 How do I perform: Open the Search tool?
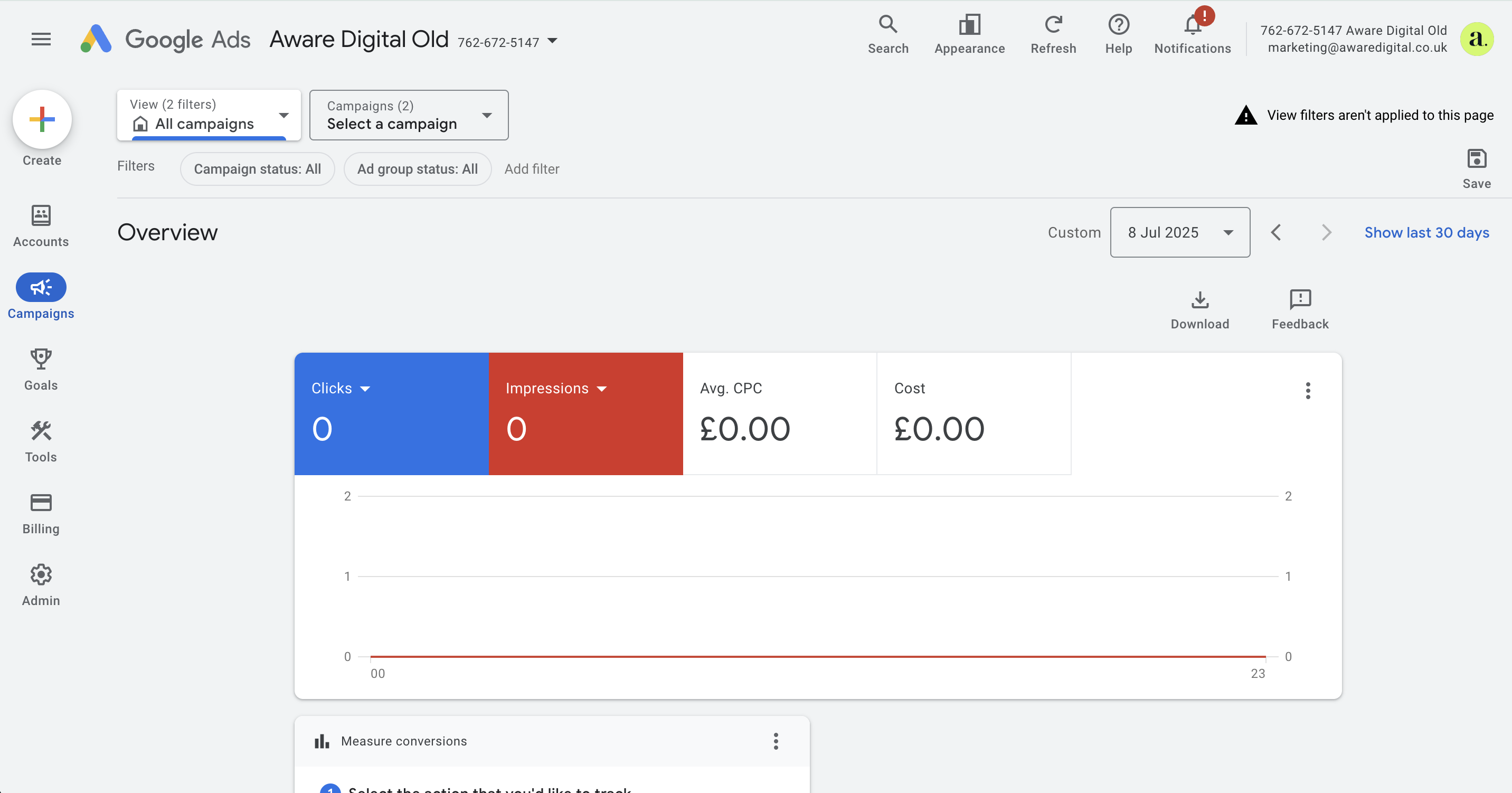point(888,35)
